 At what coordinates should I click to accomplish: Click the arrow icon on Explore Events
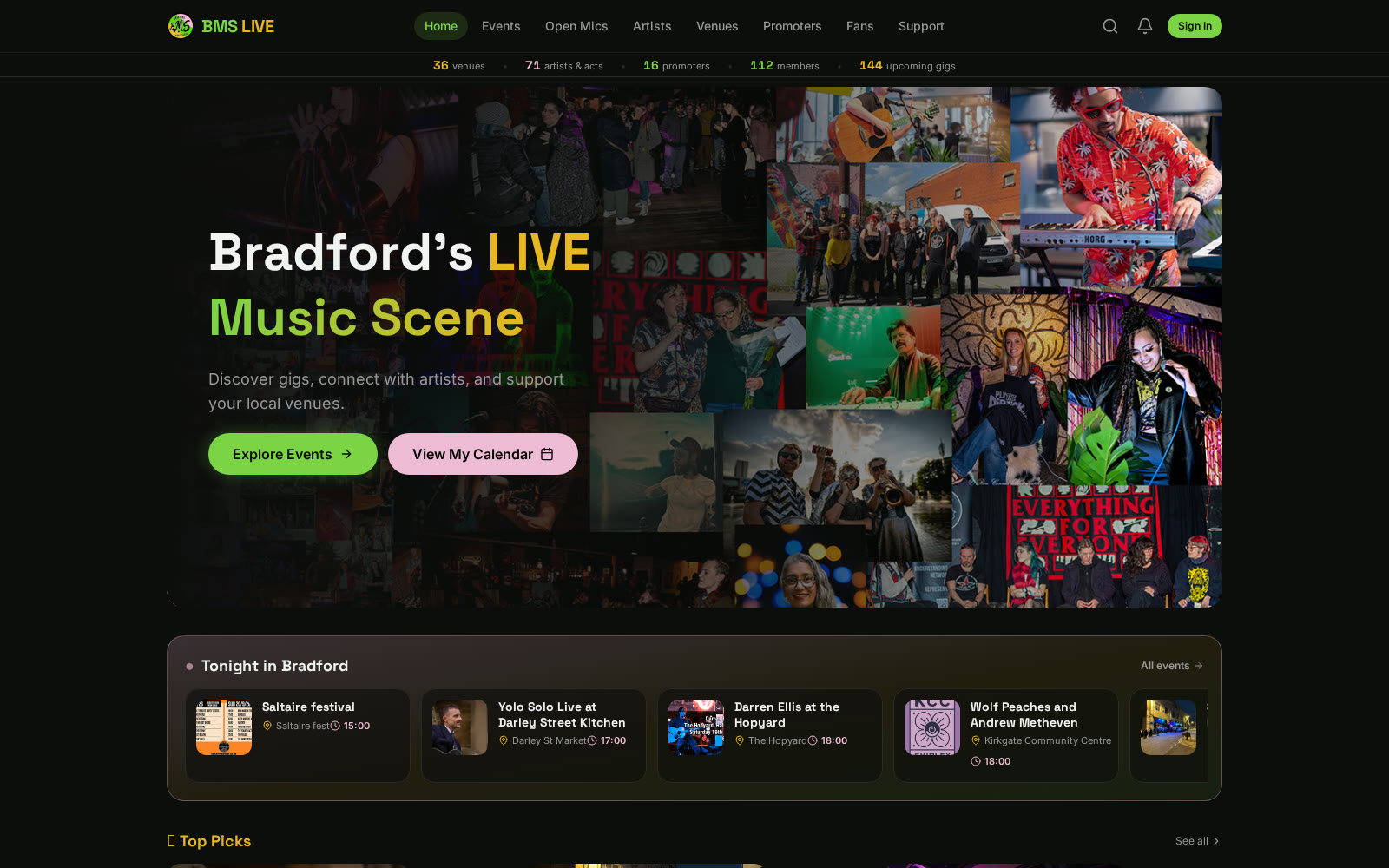point(346,454)
